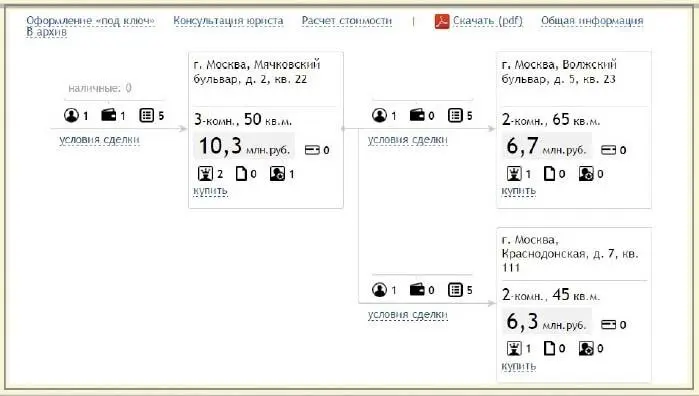Image resolution: width=699 pixels, height=396 pixels.
Task: Click the chess king icon in Мячковский card
Action: click(x=205, y=173)
